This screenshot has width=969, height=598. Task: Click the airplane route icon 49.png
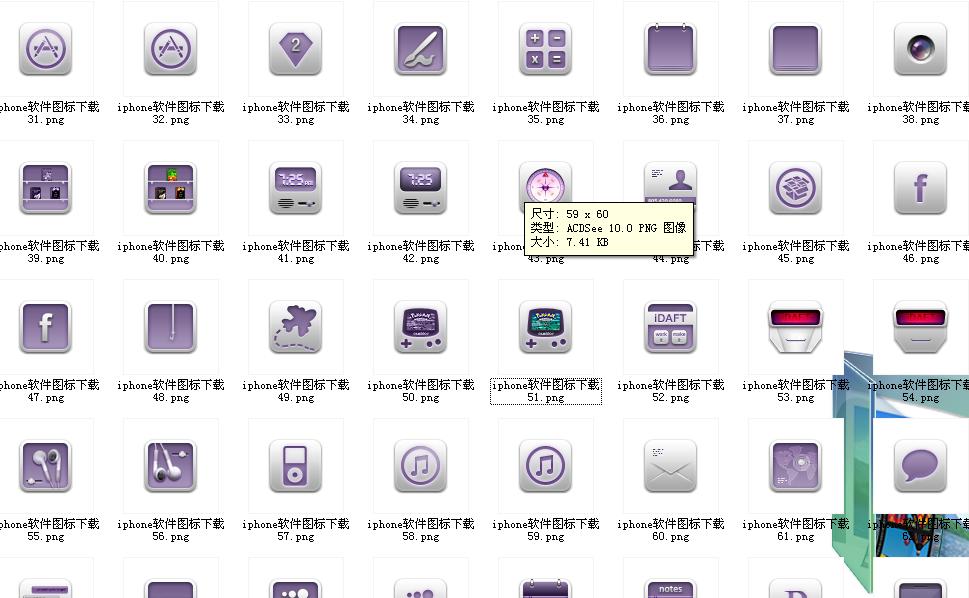pyautogui.click(x=295, y=327)
